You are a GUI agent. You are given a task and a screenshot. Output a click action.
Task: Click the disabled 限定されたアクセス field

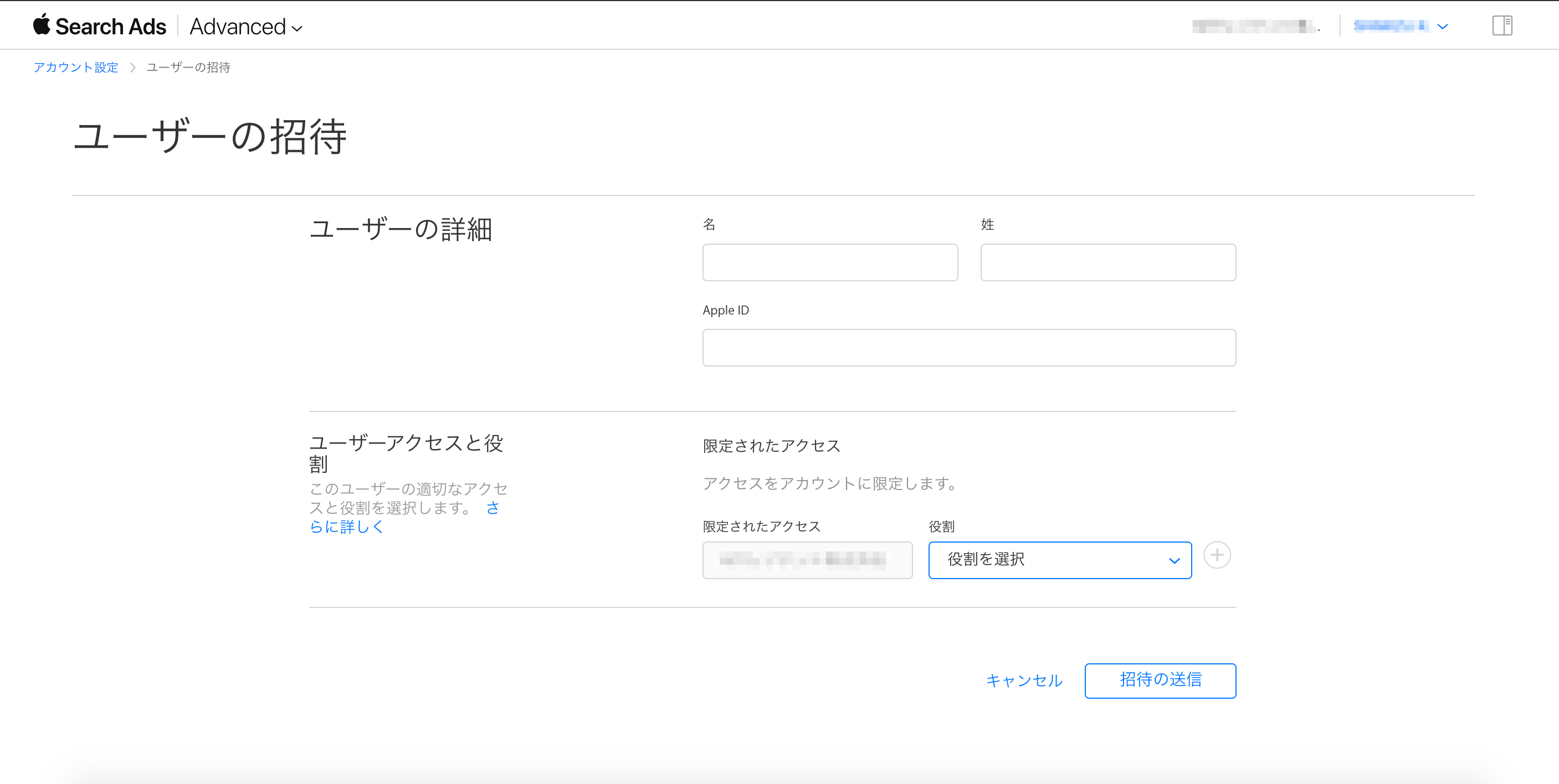[807, 560]
